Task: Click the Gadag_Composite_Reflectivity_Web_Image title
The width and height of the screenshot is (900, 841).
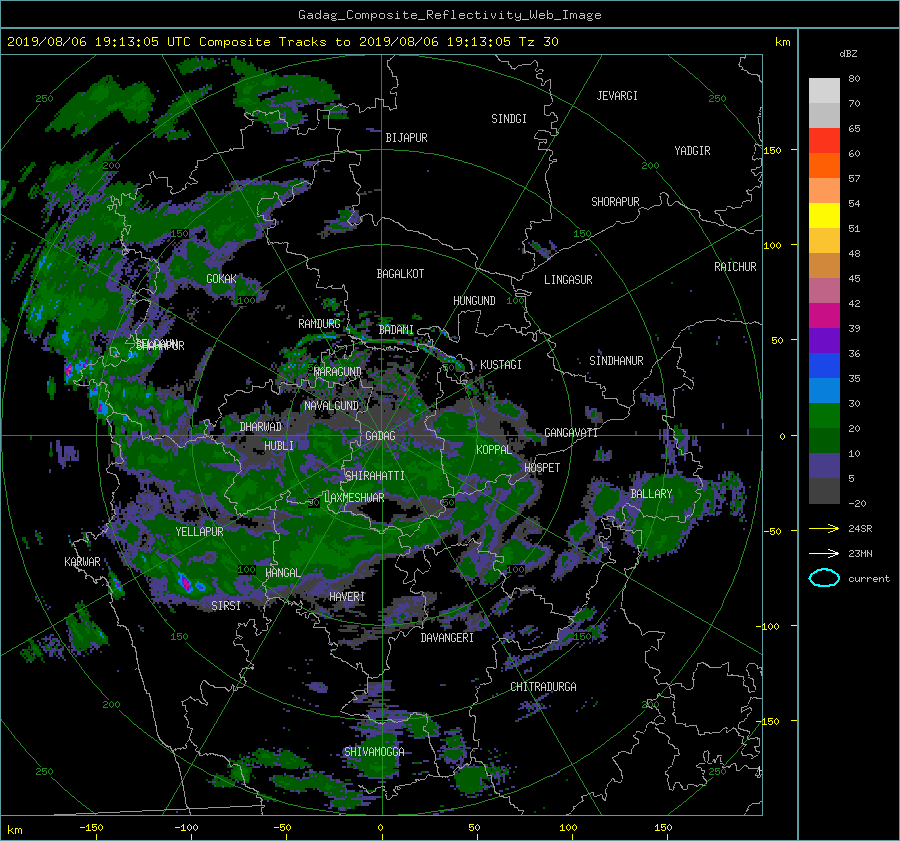Action: (x=449, y=15)
